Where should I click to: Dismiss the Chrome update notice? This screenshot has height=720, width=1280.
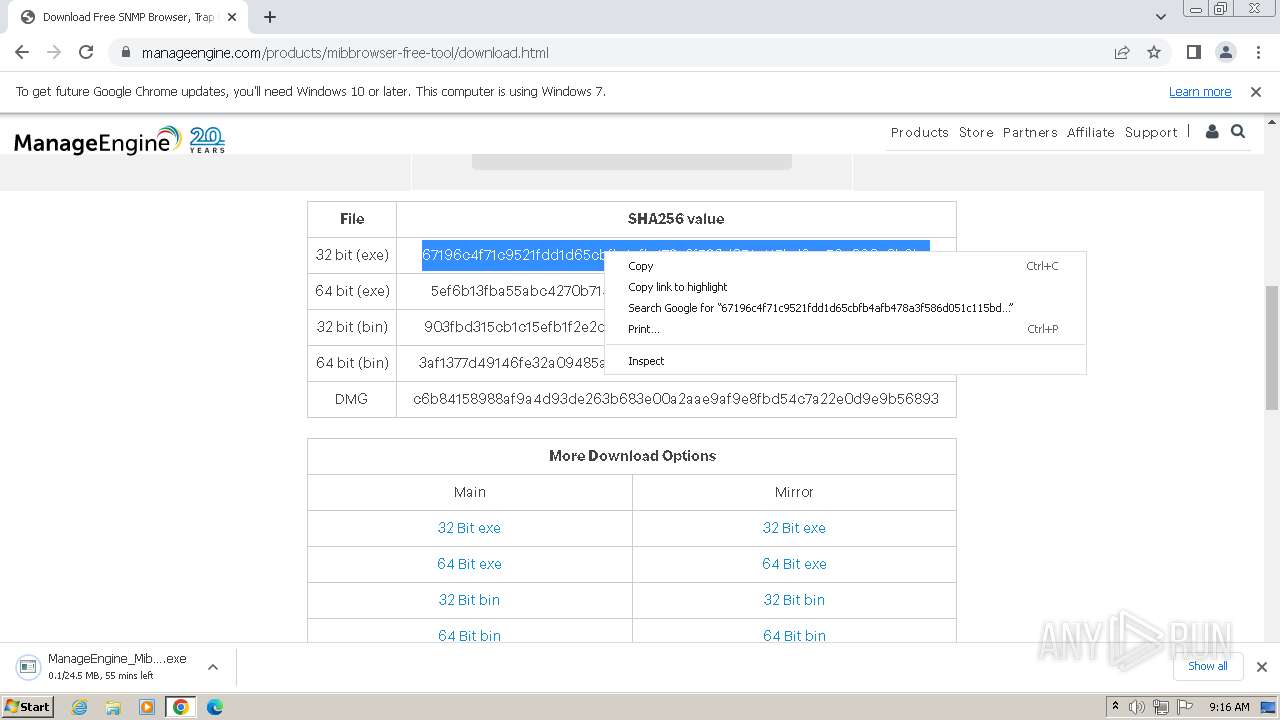click(1256, 92)
